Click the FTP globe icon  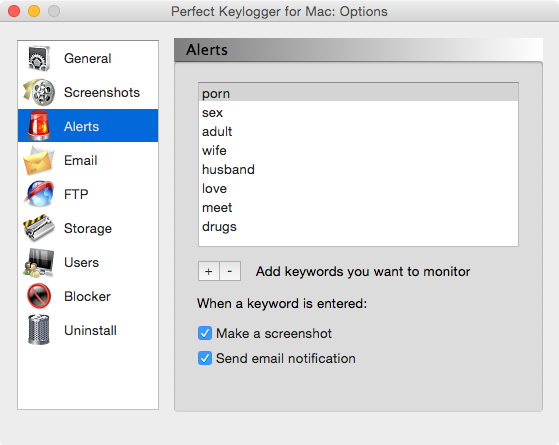(x=39, y=194)
